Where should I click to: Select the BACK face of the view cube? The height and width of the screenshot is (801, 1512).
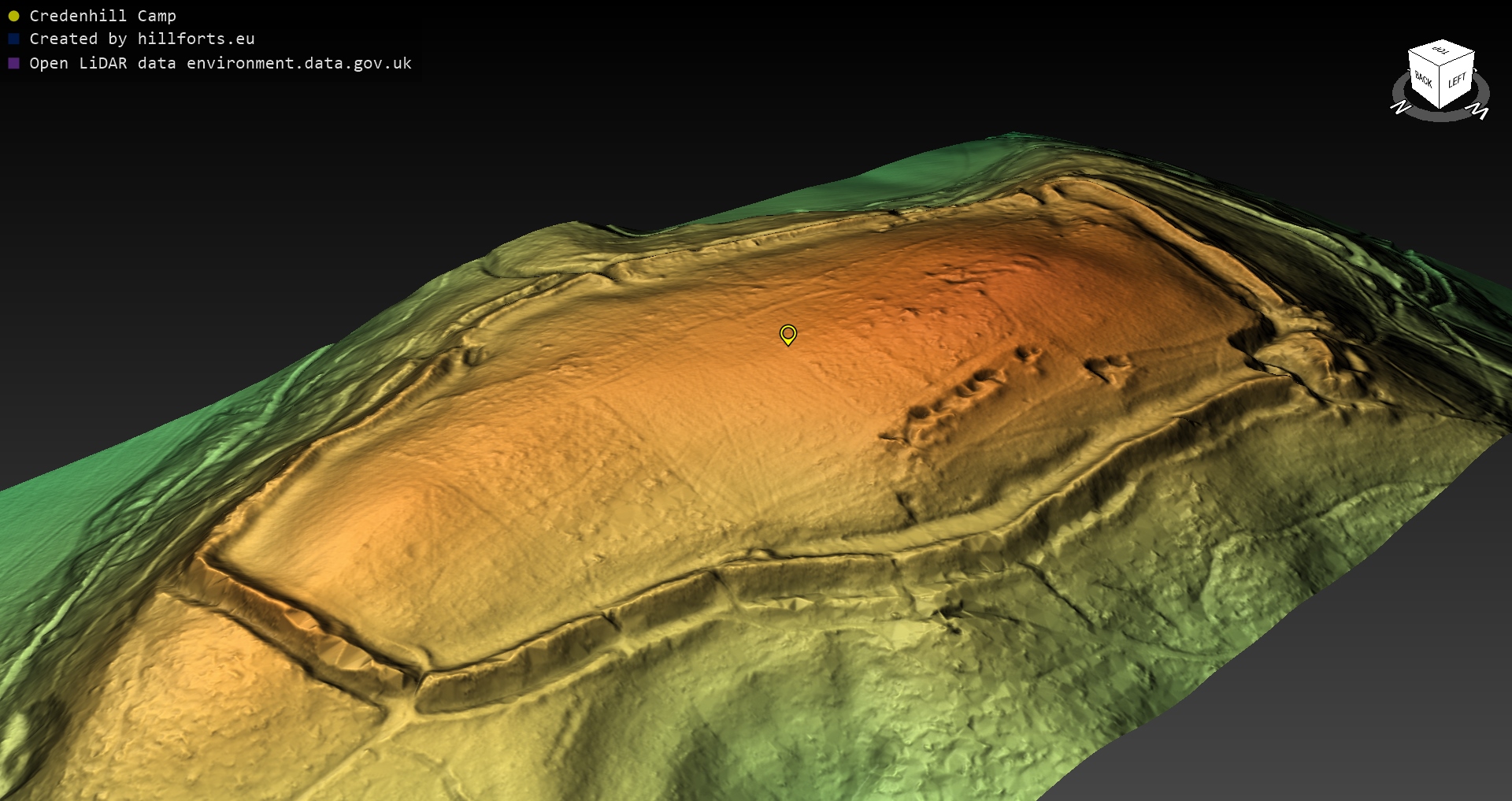[1423, 79]
